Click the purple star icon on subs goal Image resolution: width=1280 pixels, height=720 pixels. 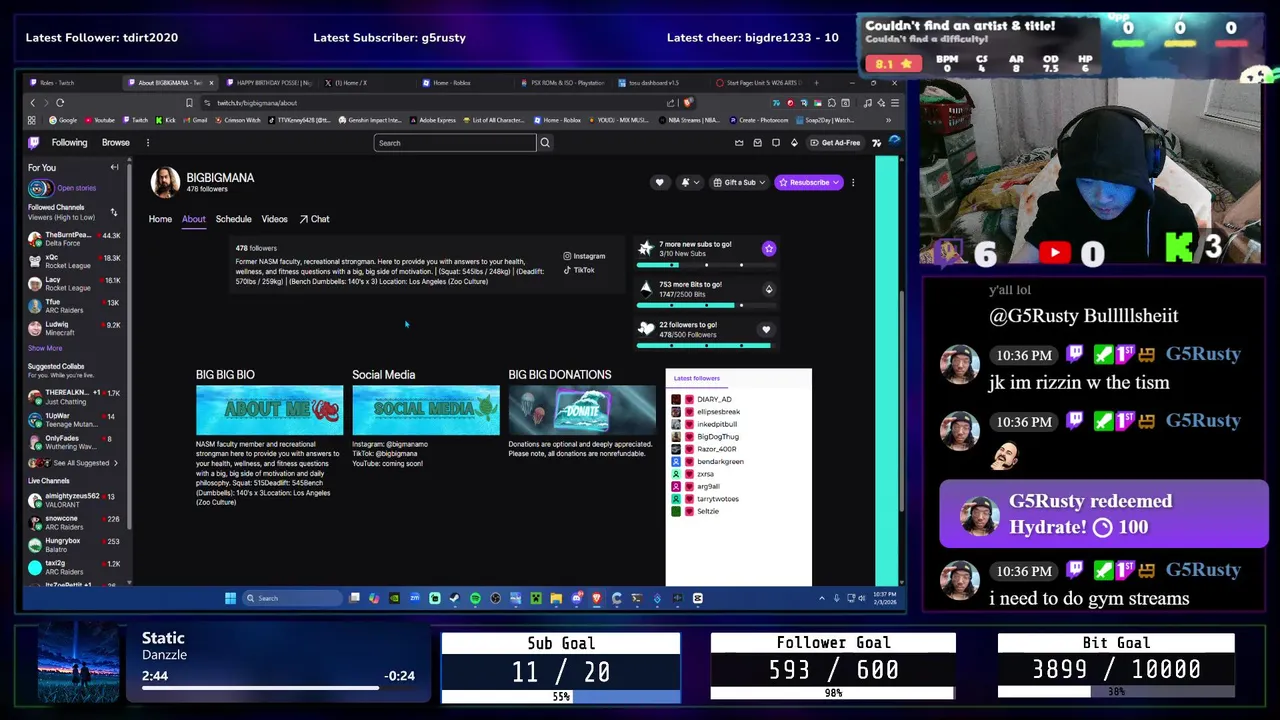(768, 248)
